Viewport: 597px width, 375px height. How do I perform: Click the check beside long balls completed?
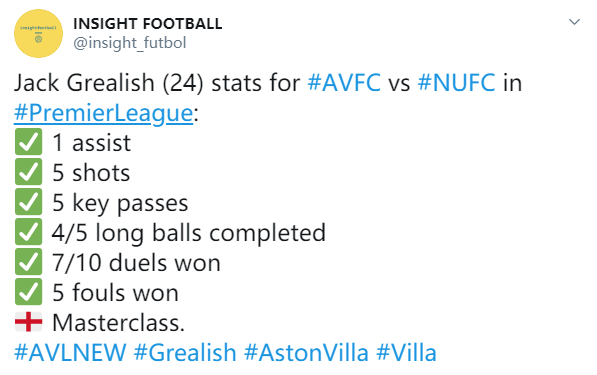point(29,231)
